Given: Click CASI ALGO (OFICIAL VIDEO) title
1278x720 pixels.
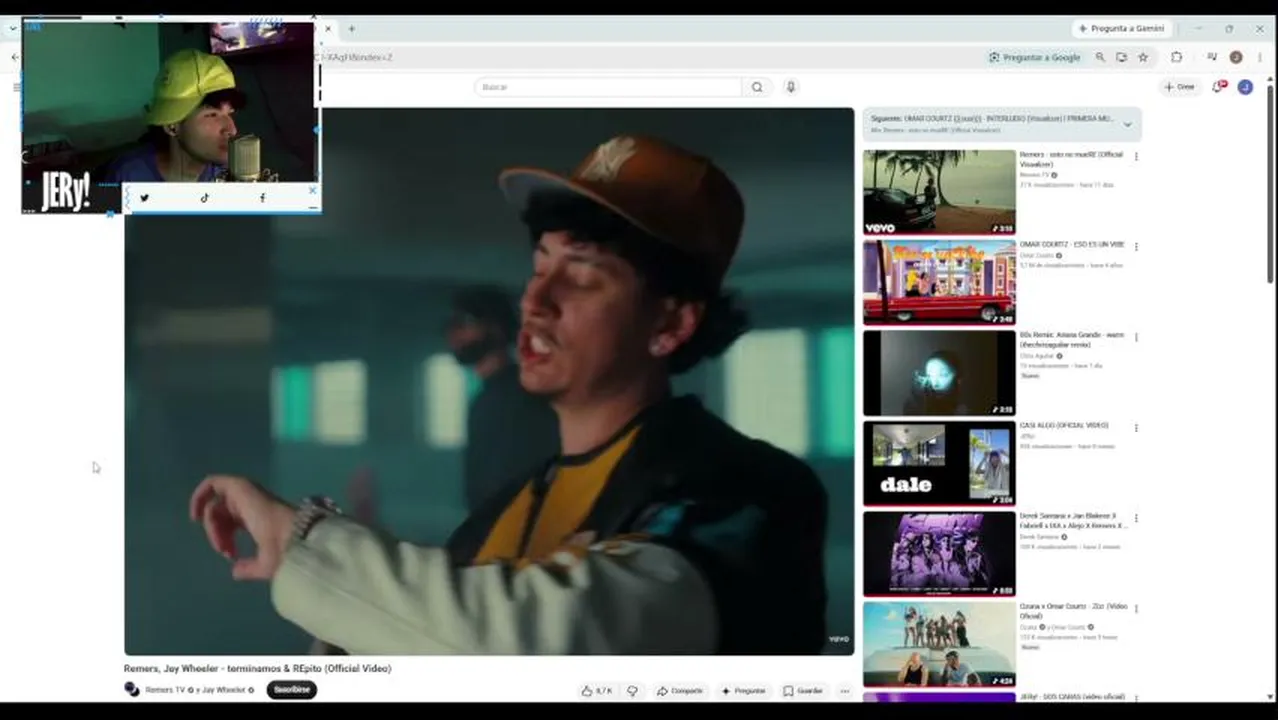Looking at the screenshot, I should tap(1064, 425).
